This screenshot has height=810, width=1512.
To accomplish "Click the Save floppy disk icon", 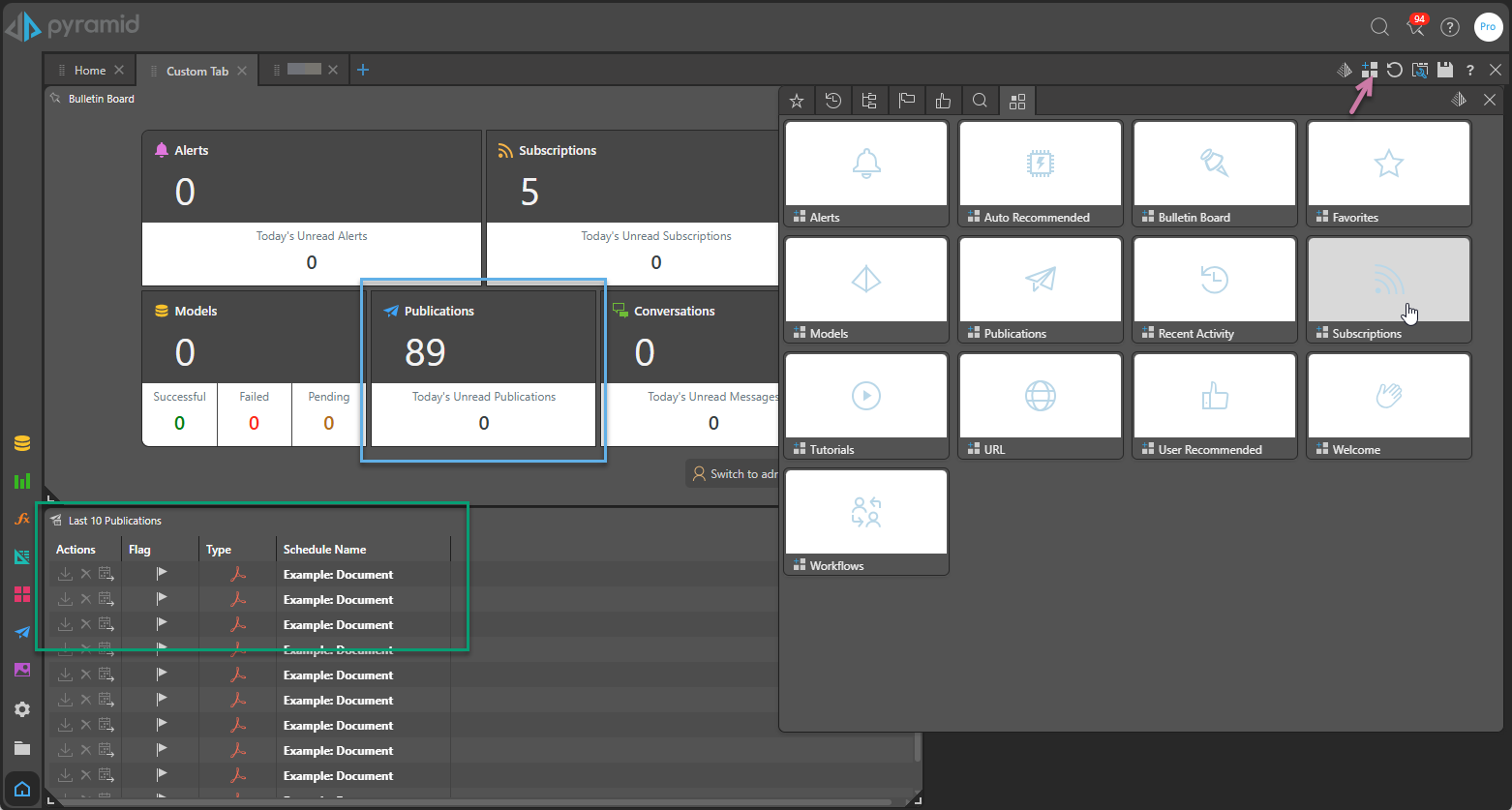I will pos(1445,70).
